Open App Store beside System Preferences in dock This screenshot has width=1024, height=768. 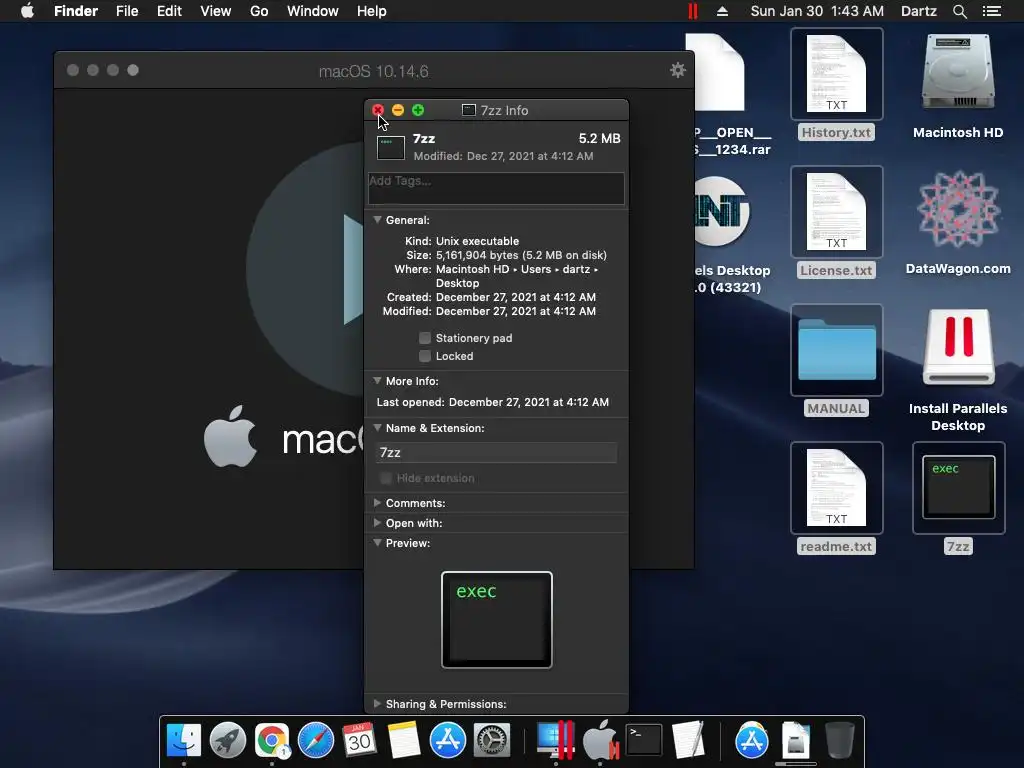pos(447,741)
